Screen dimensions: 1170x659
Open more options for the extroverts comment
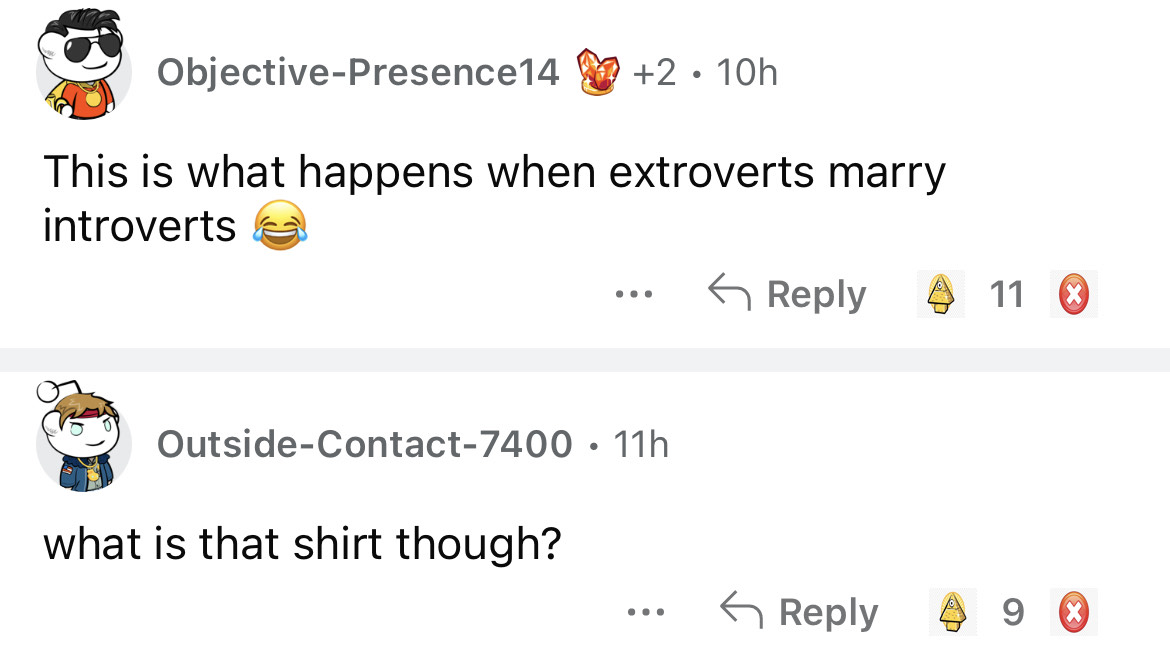point(634,294)
